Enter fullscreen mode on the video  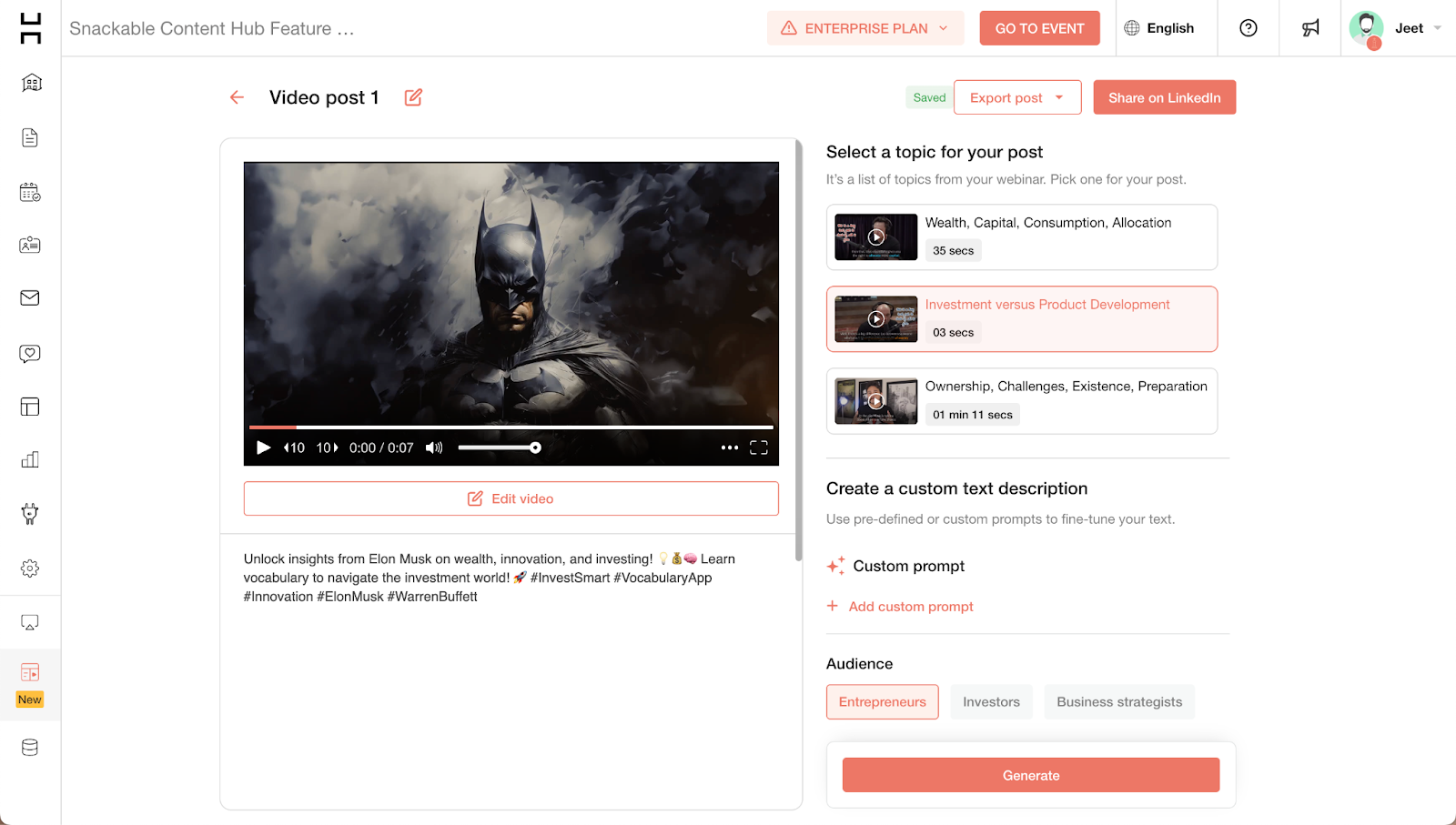pyautogui.click(x=759, y=448)
